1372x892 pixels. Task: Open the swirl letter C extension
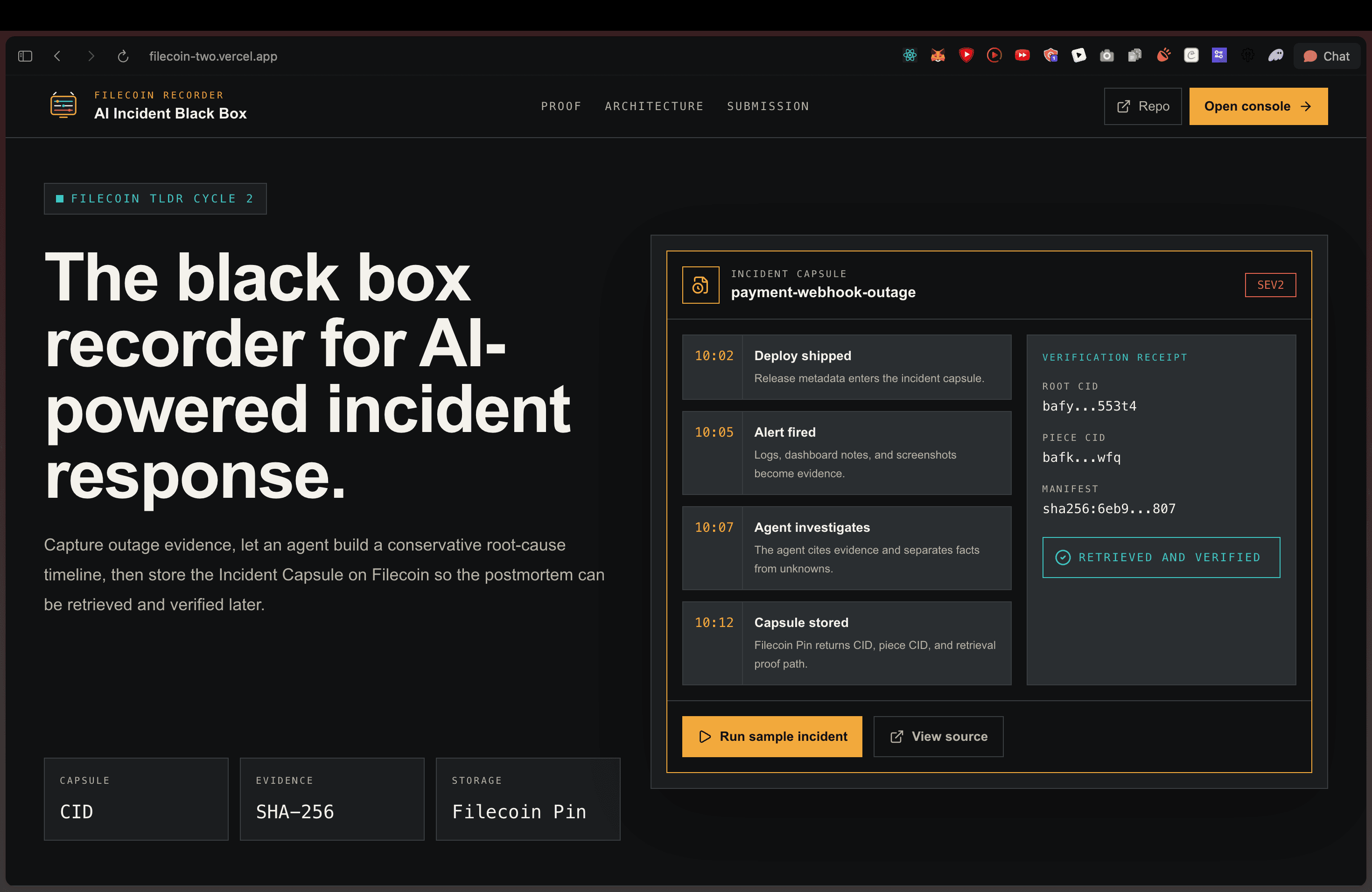click(1191, 56)
